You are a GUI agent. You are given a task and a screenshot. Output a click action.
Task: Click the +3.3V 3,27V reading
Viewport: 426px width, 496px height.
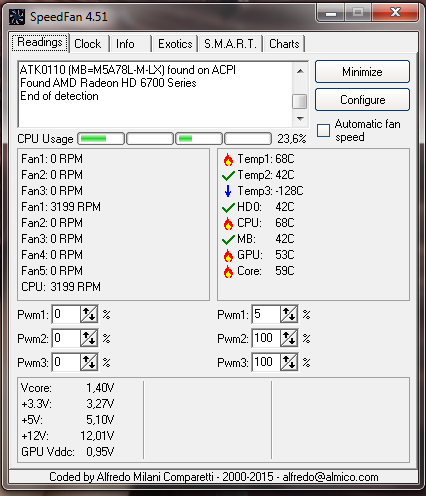point(67,404)
